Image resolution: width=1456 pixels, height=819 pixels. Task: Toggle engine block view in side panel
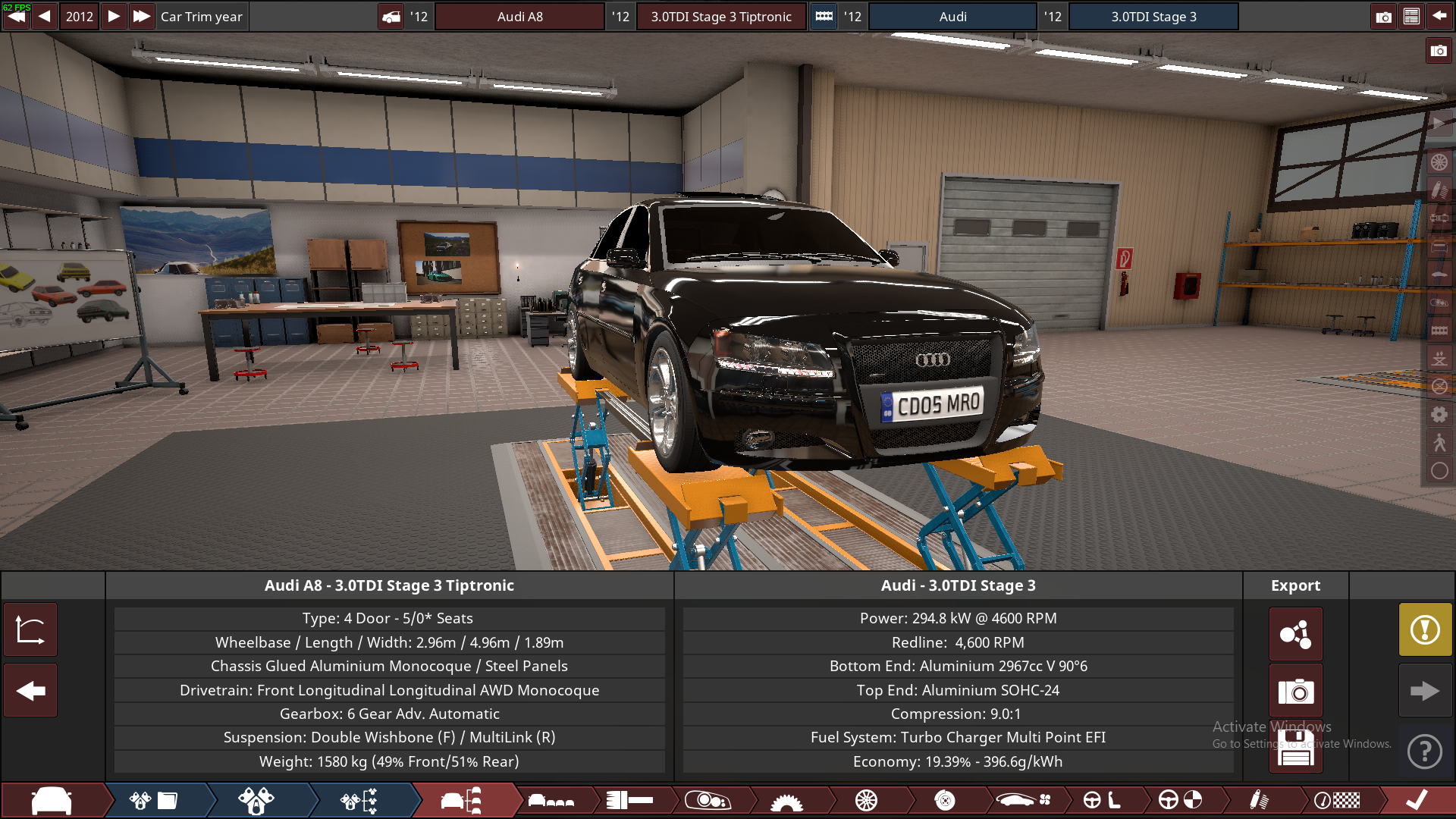click(x=1439, y=331)
